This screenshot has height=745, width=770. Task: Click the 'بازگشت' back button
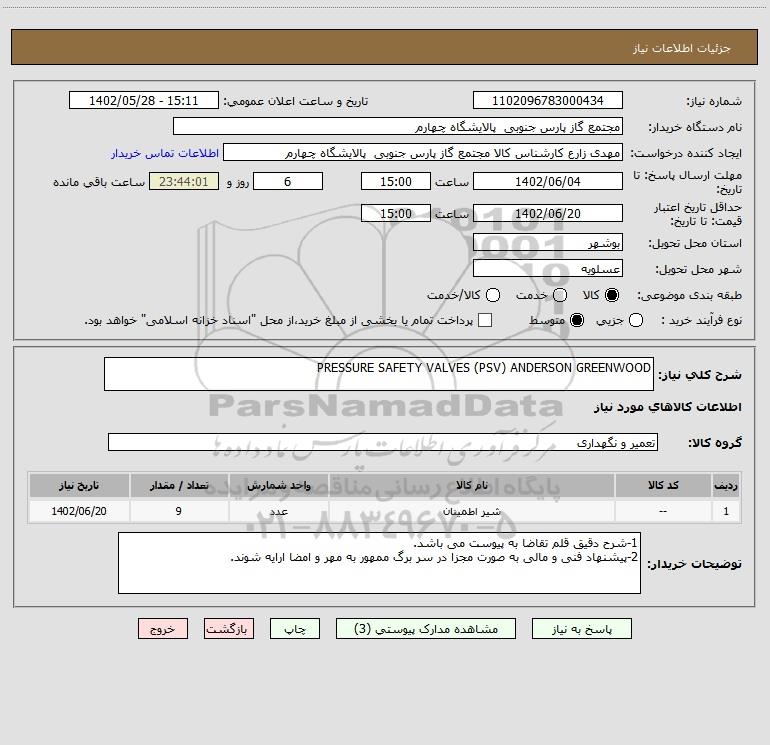230,629
